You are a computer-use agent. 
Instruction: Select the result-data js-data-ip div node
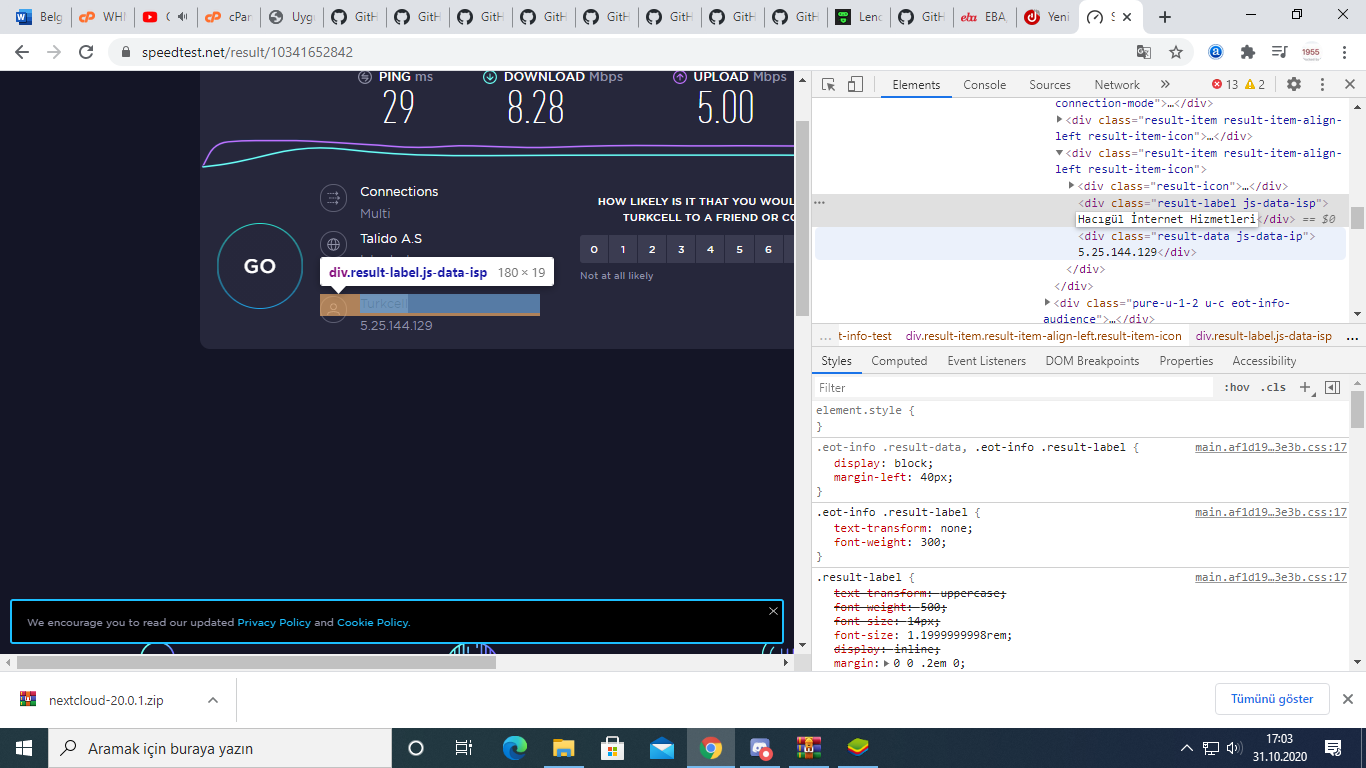coord(1197,236)
